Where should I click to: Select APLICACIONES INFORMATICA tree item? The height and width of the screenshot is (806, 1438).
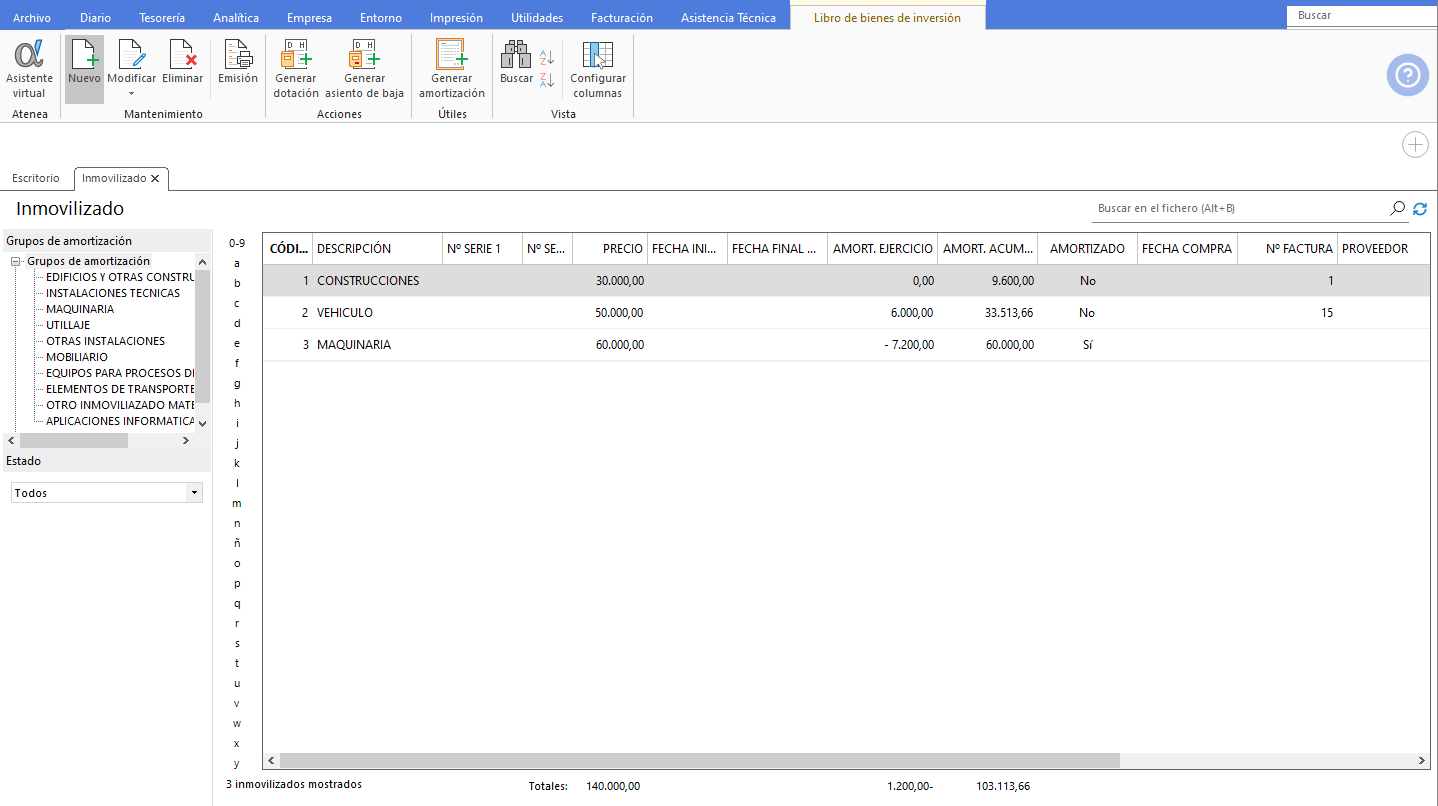point(120,421)
